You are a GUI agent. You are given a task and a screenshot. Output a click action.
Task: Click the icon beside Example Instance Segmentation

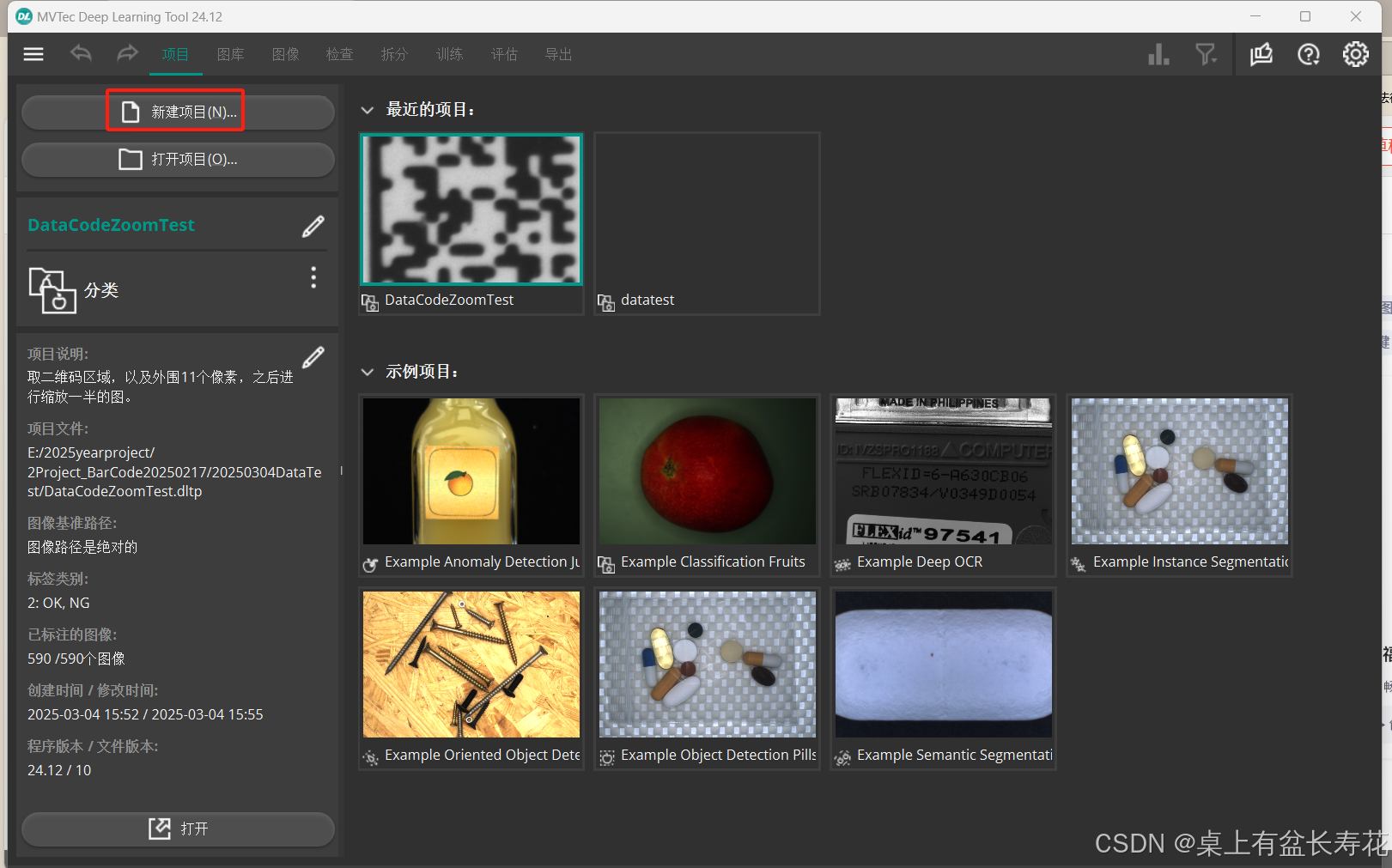point(1079,564)
